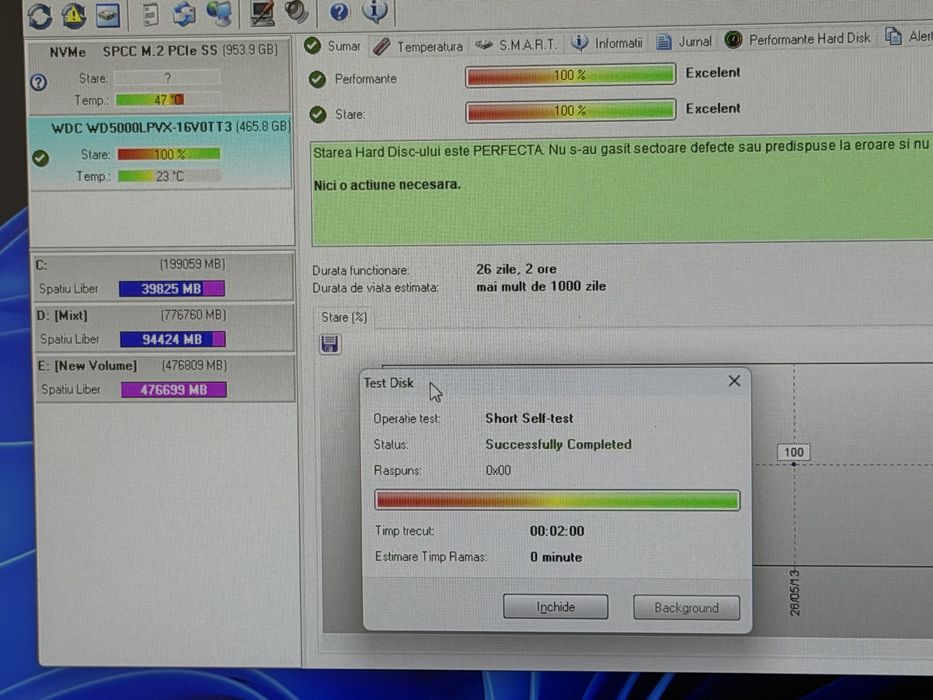Click the speaker sound toolbar icon
This screenshot has height=700, width=933.
(x=296, y=12)
